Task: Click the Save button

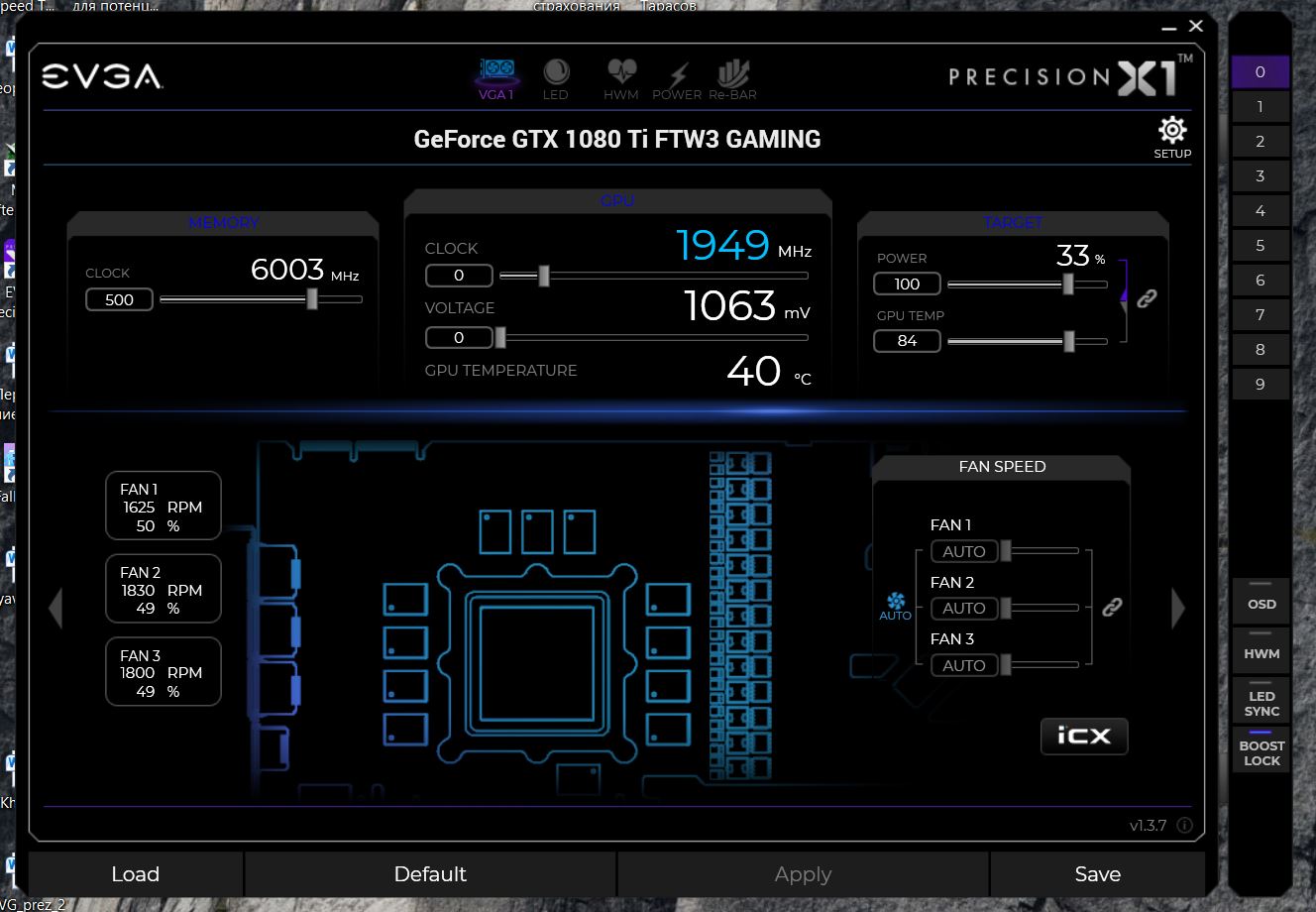Action: click(1098, 874)
